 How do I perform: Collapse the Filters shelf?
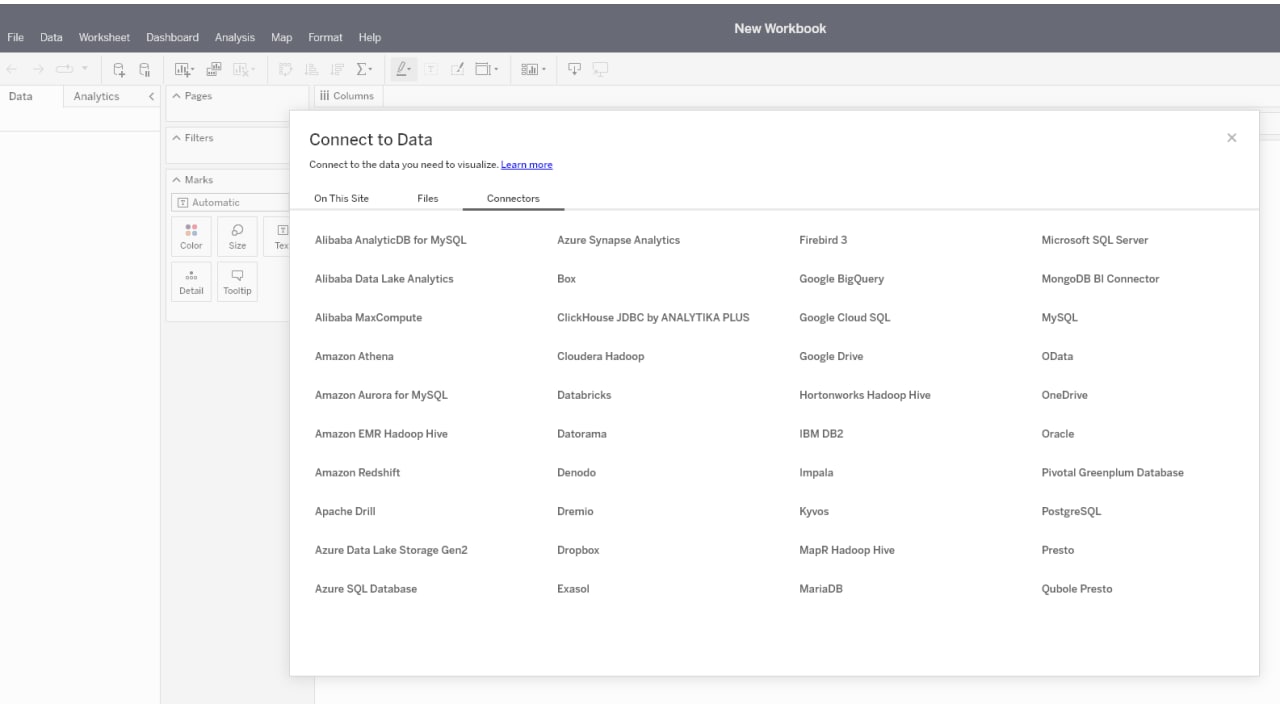[177, 138]
